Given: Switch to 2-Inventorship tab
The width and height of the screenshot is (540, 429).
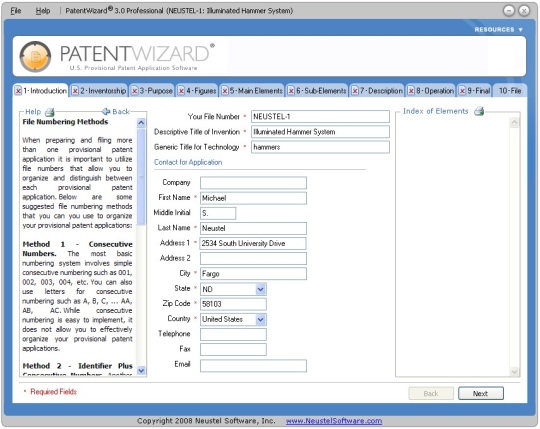Looking at the screenshot, I should click(x=98, y=91).
